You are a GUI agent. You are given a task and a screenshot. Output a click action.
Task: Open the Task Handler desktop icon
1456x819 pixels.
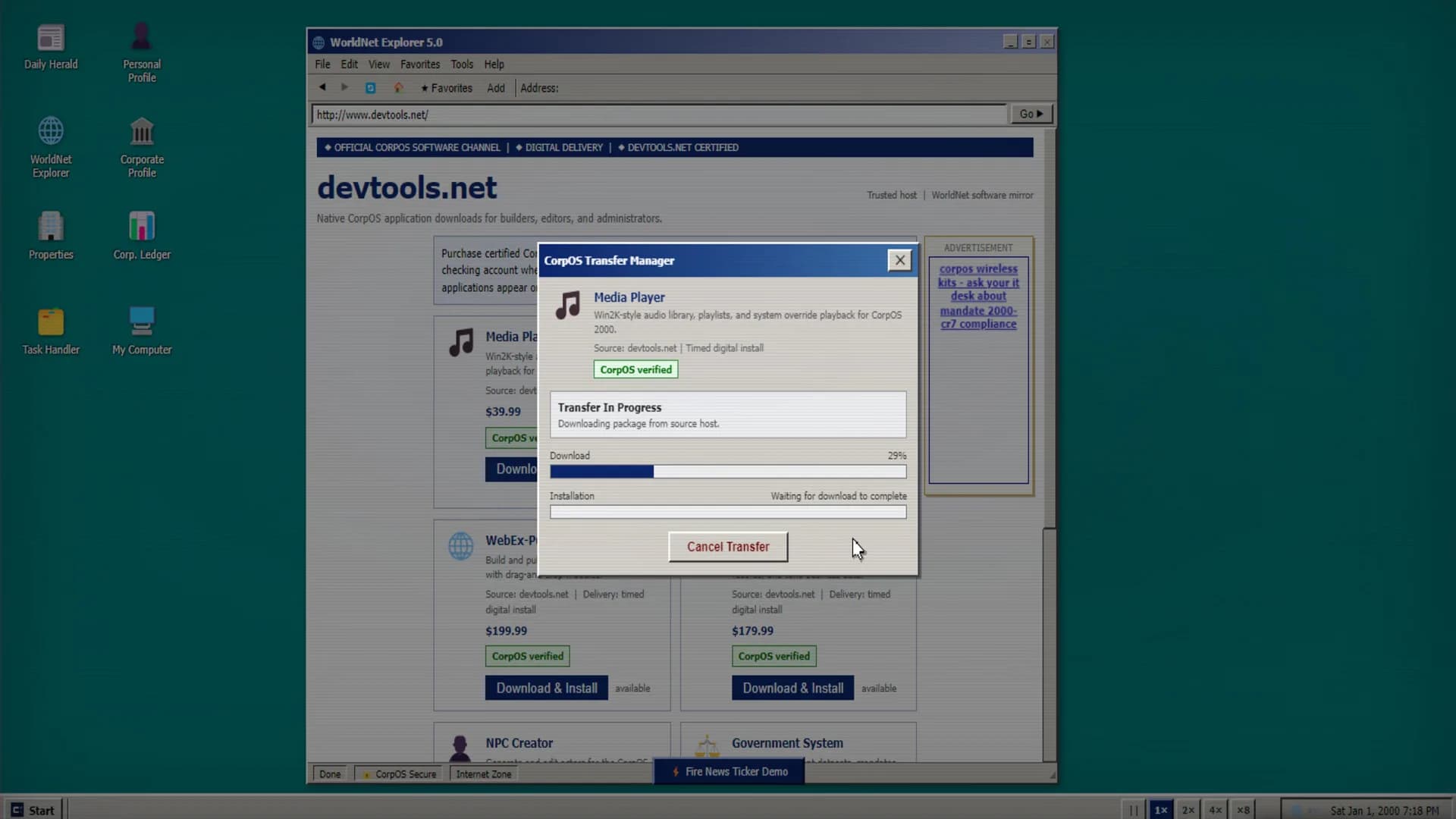click(51, 331)
